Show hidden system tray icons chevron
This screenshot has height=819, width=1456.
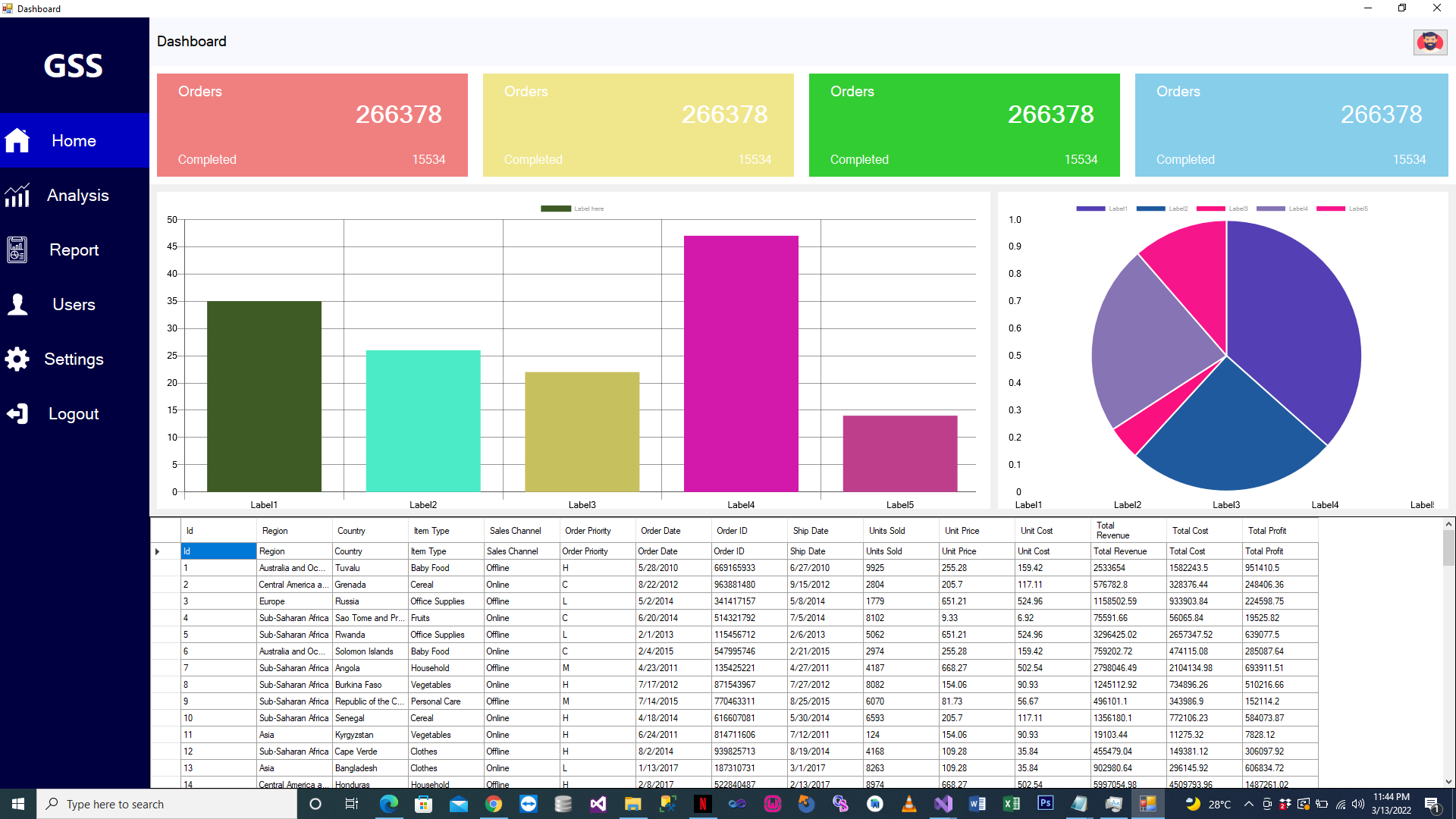tap(1248, 804)
